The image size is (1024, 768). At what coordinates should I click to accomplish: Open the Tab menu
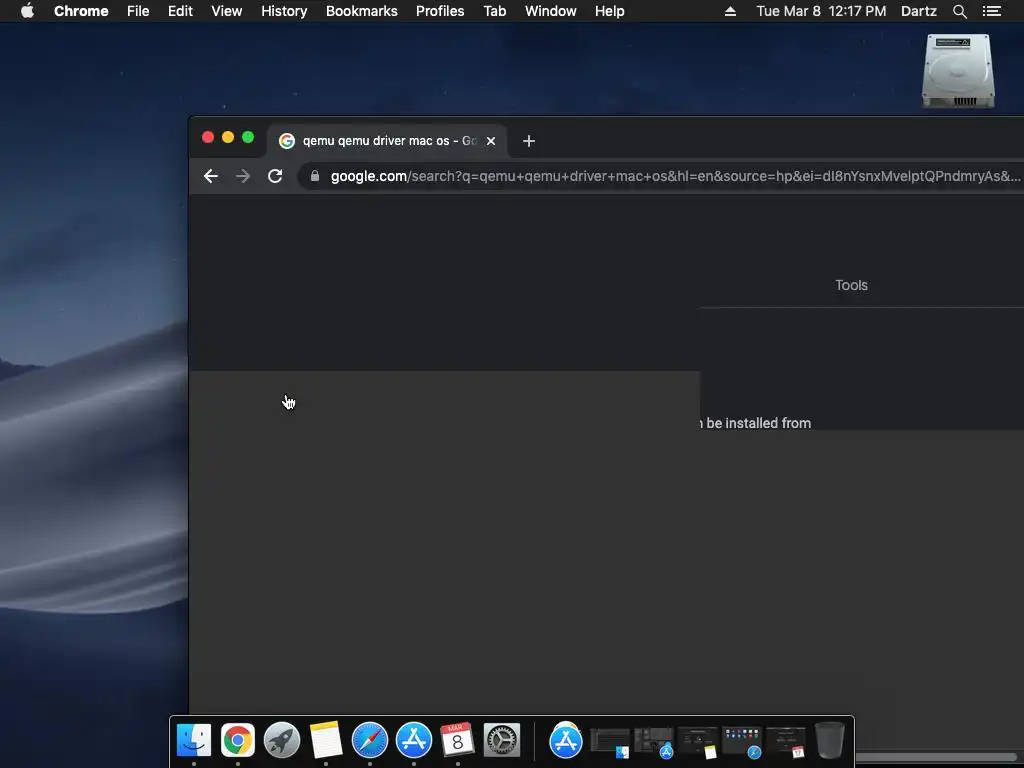(x=495, y=11)
